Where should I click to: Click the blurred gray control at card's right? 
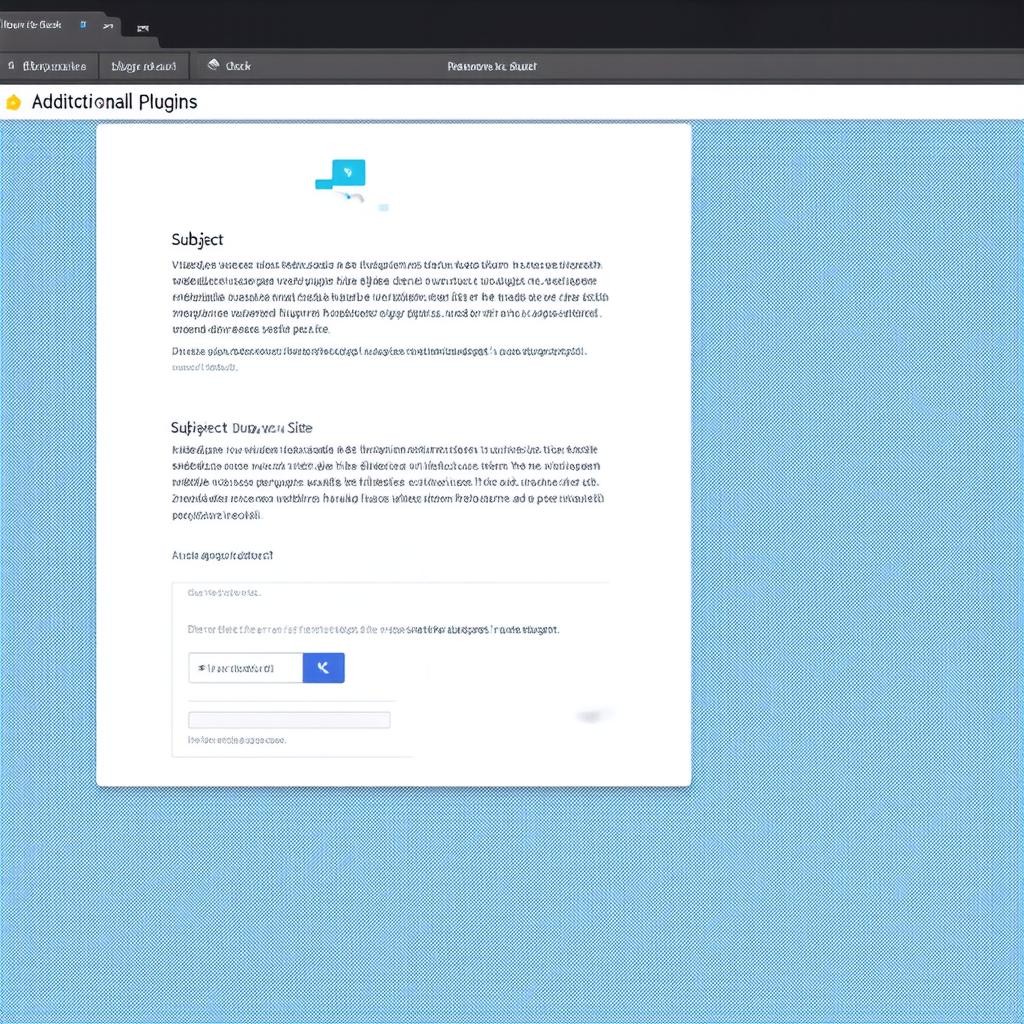[593, 716]
